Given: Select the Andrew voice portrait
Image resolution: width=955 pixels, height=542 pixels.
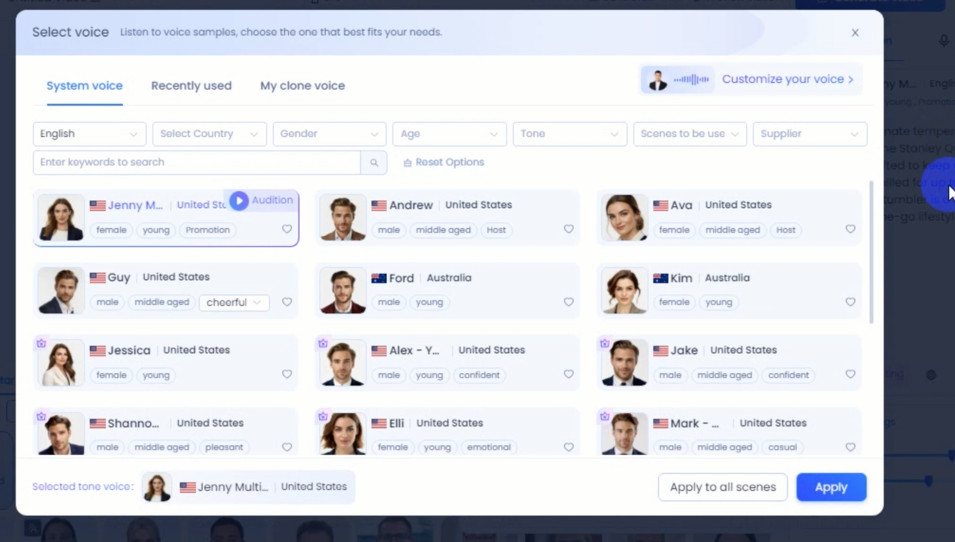Looking at the screenshot, I should pos(343,218).
